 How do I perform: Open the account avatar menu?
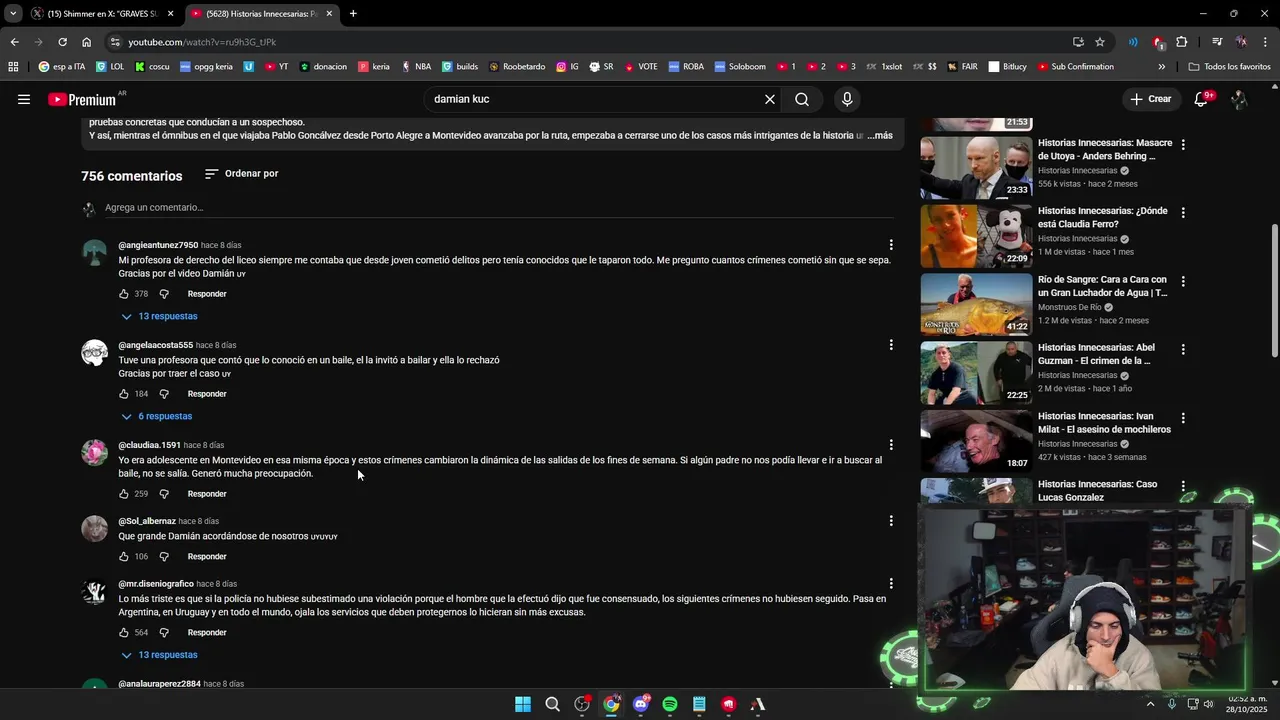(1239, 99)
